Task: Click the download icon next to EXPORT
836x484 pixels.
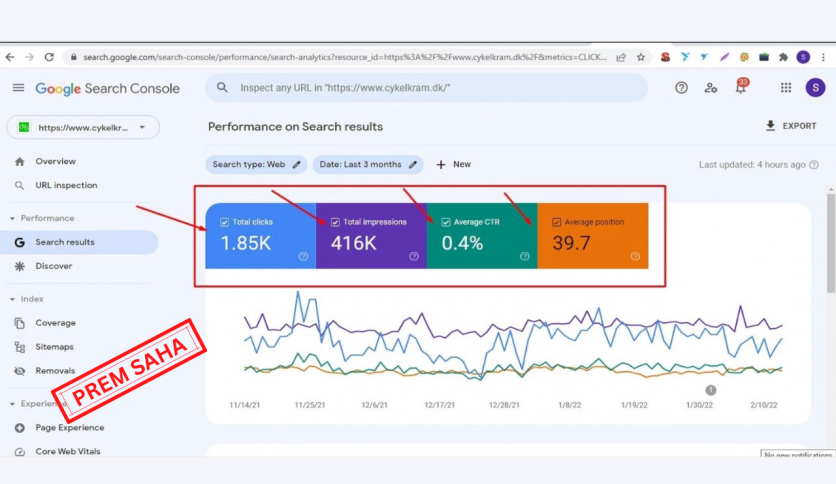Action: [x=770, y=126]
